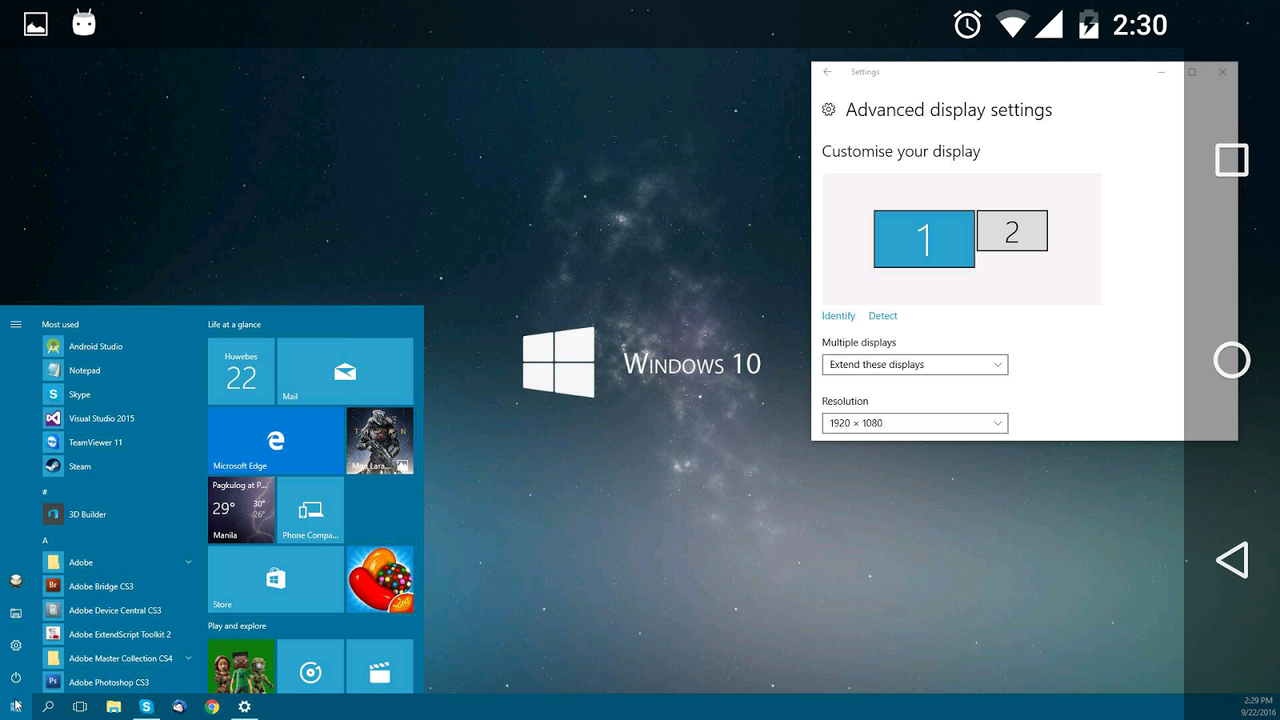Select display 2 in the display layout

pos(1011,231)
